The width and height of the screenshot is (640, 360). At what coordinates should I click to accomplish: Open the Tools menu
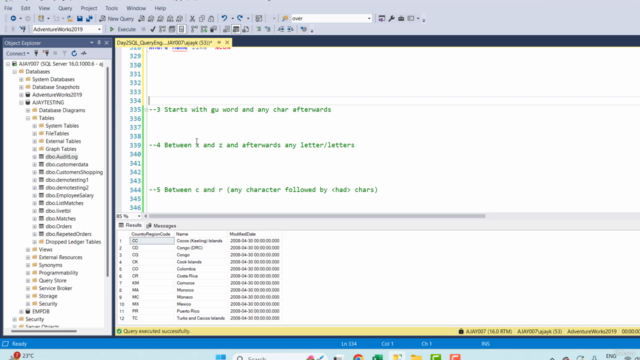pos(111,8)
